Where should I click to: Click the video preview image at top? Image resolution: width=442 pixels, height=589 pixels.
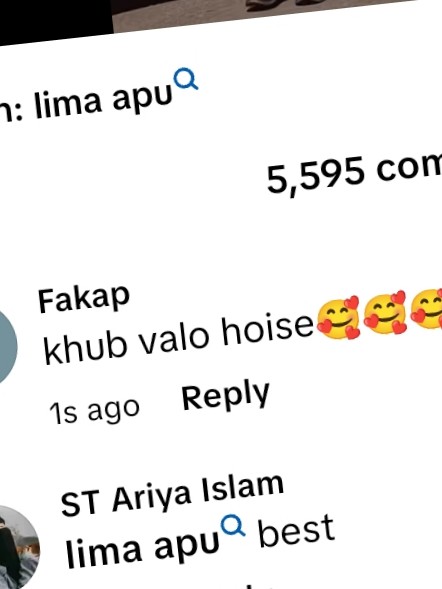click(x=263, y=13)
